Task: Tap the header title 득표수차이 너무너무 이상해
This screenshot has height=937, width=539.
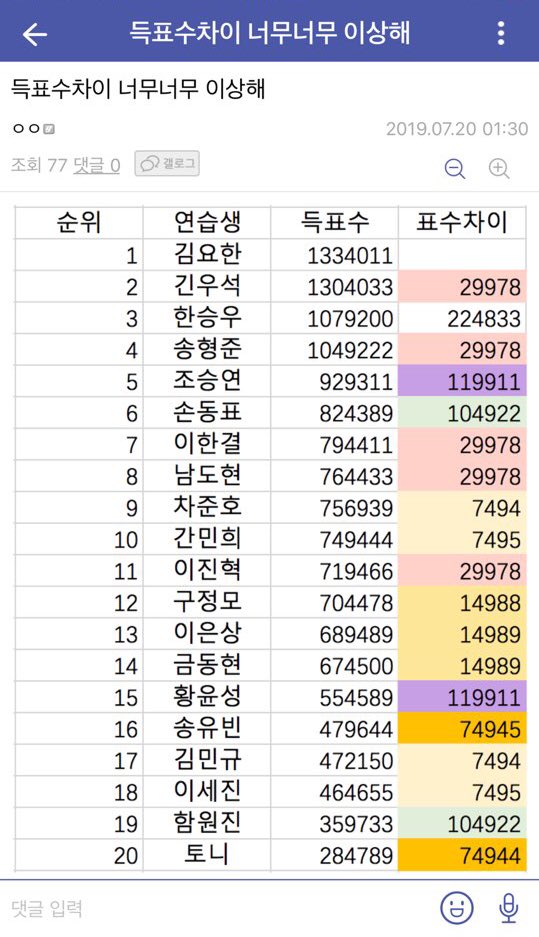Action: point(270,32)
